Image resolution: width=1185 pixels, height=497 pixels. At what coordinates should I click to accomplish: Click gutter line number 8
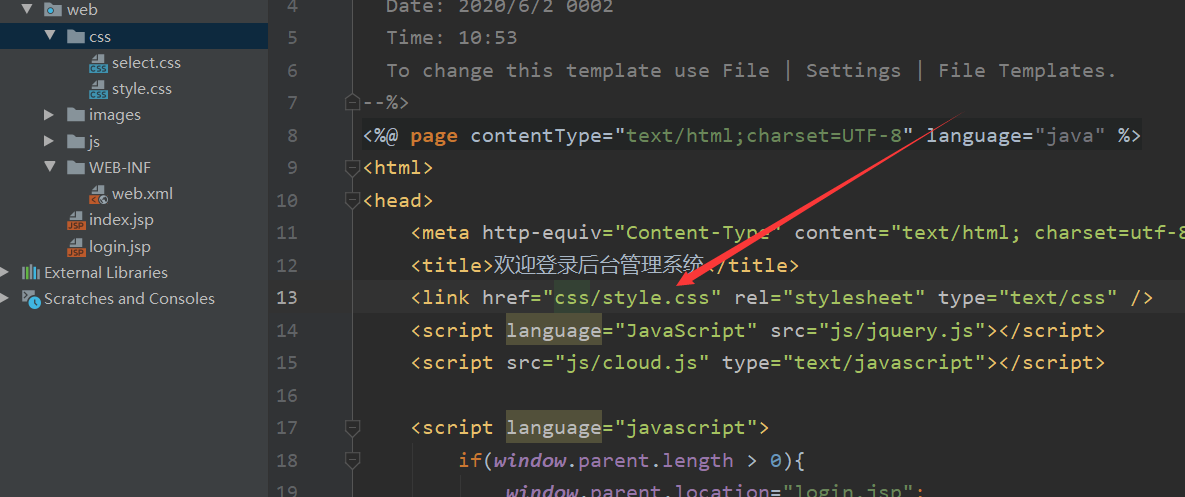point(292,136)
